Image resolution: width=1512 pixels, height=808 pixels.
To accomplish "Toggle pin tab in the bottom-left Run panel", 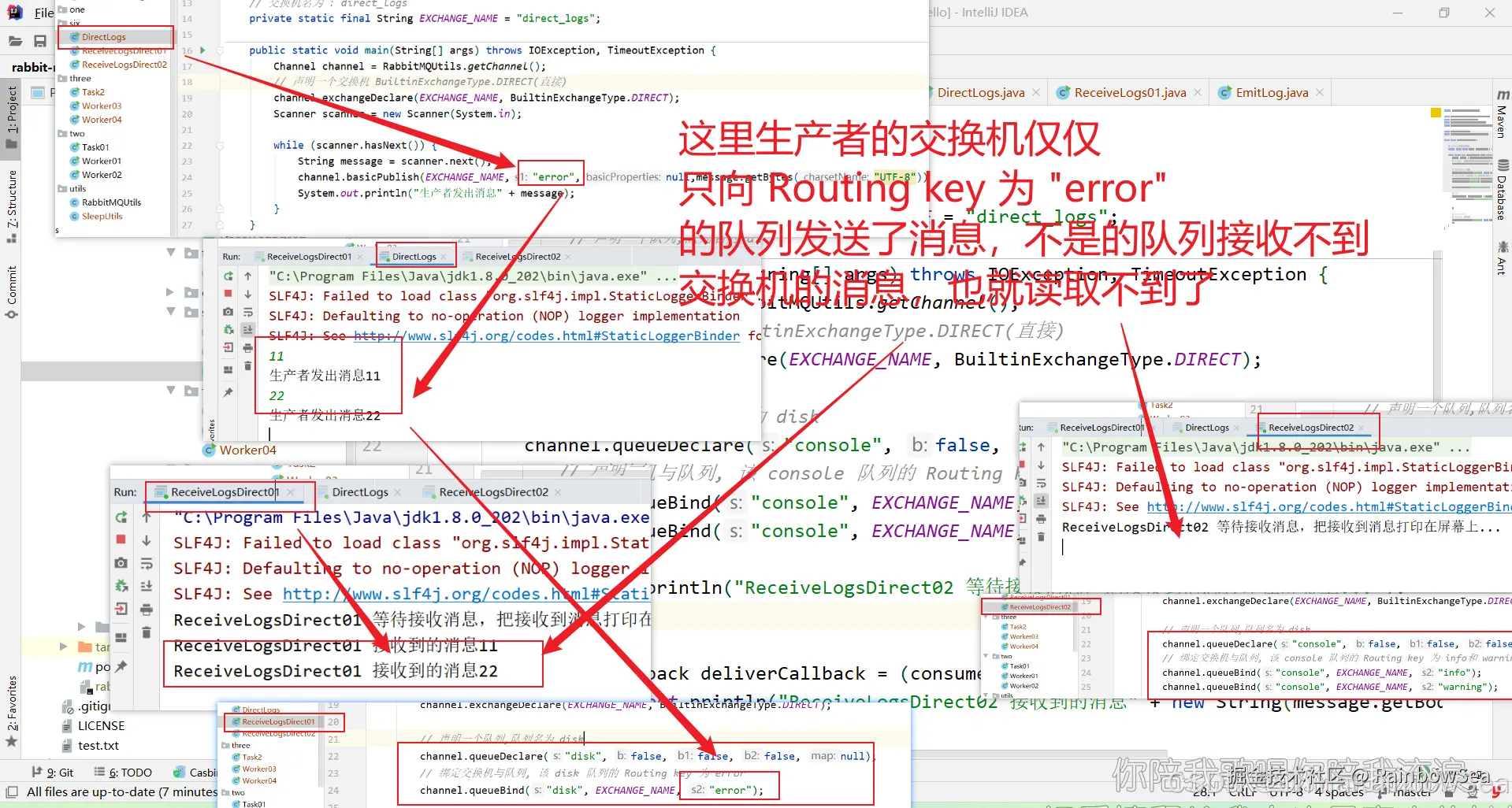I will (121, 666).
